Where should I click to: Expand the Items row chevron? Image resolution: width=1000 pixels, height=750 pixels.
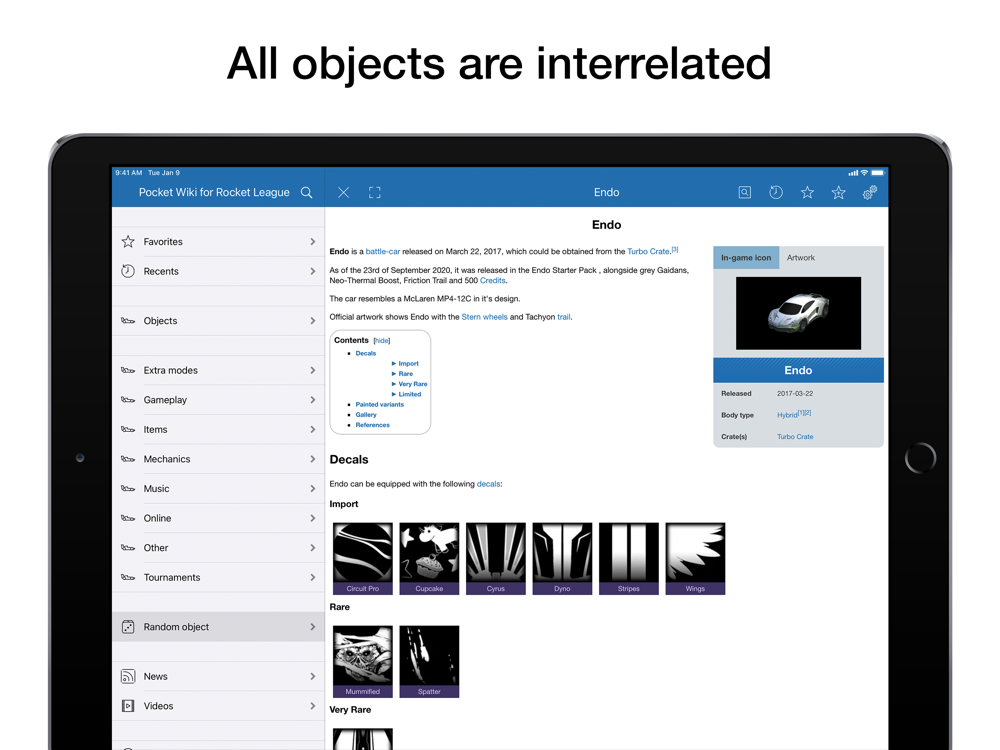click(312, 429)
